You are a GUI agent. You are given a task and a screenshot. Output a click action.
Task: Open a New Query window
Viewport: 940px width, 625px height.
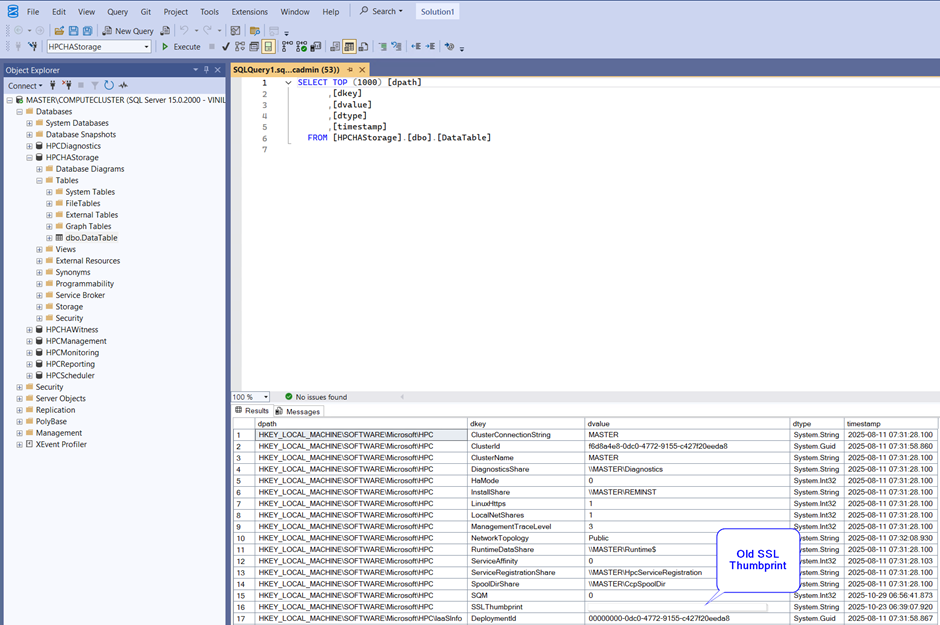point(128,31)
